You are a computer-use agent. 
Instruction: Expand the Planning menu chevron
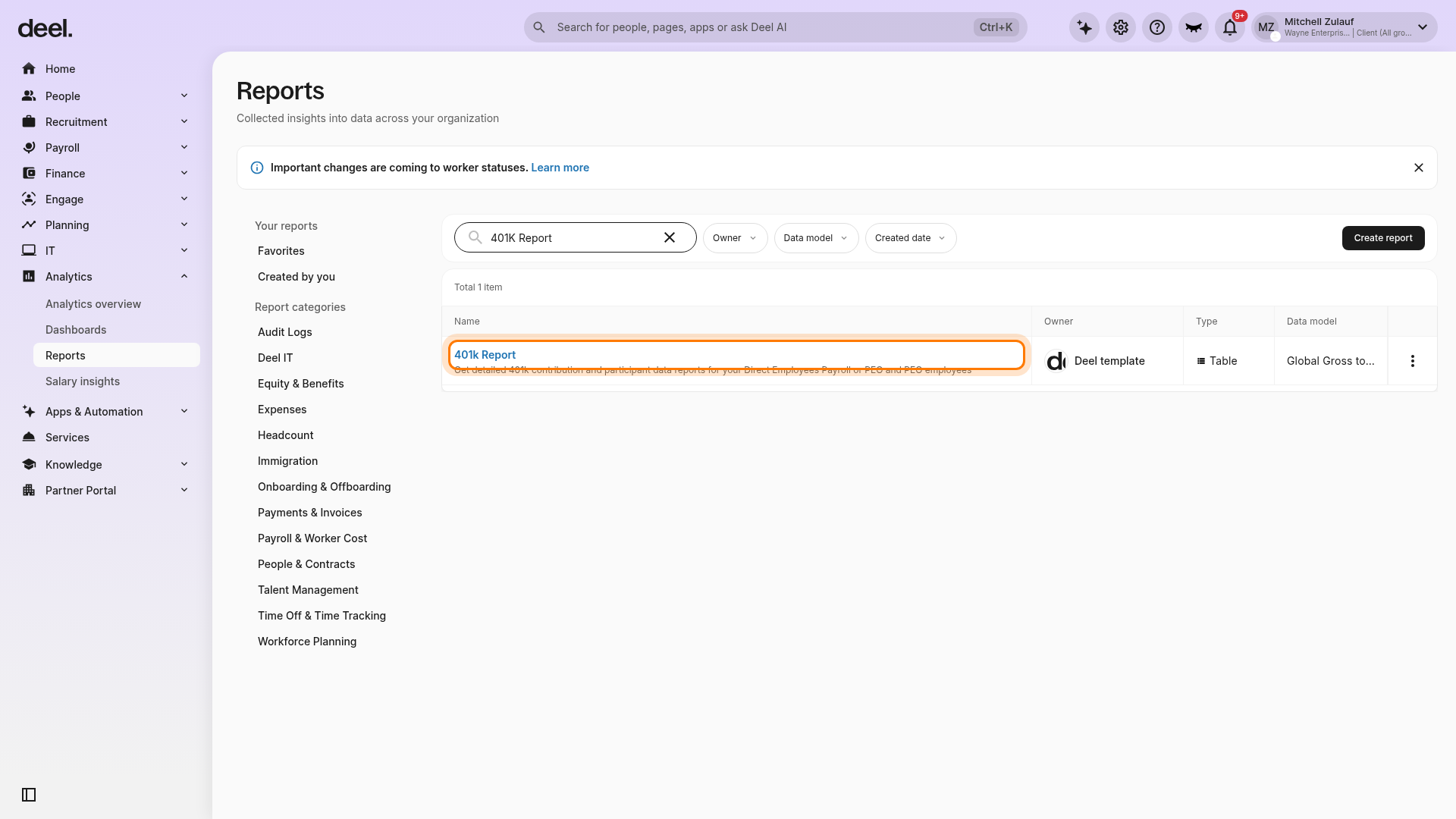pyautogui.click(x=184, y=225)
